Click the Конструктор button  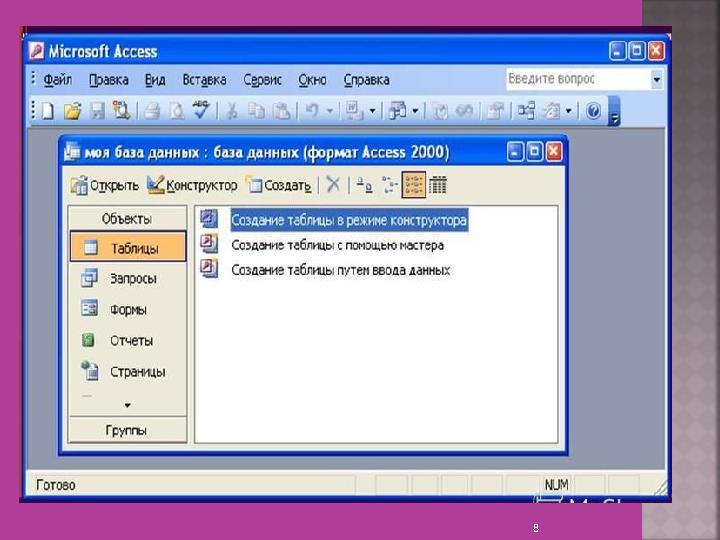coord(192,185)
